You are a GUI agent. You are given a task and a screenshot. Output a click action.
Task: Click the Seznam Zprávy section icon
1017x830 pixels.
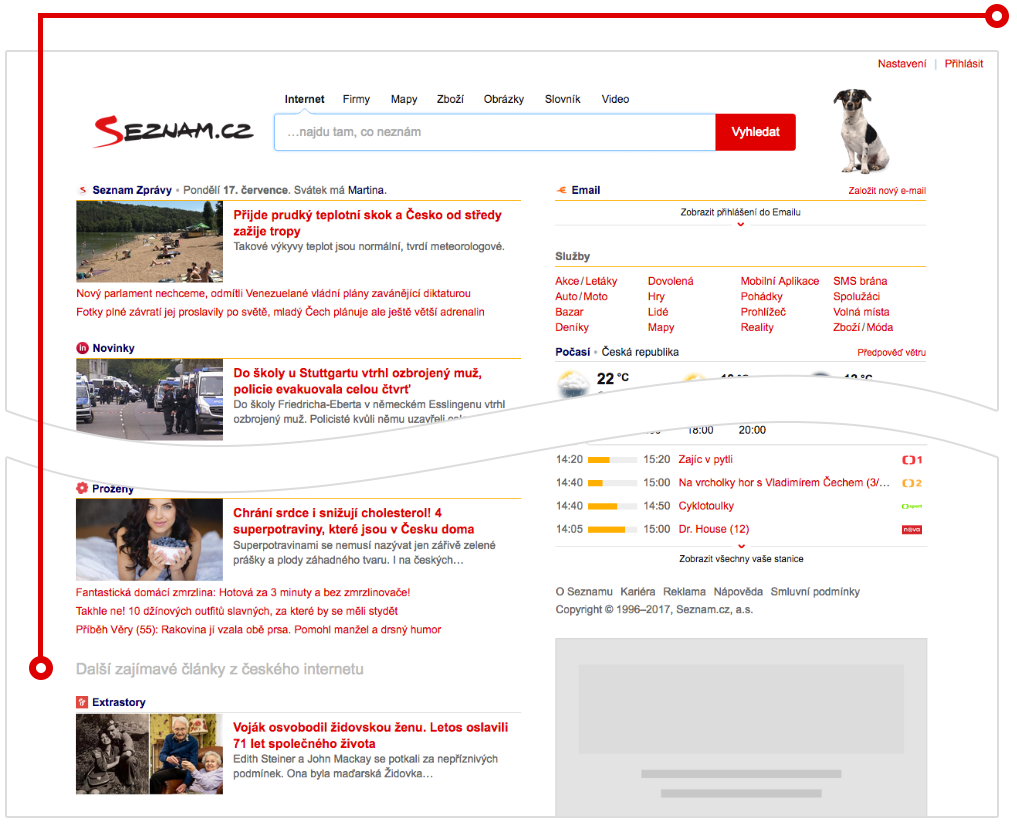point(82,190)
